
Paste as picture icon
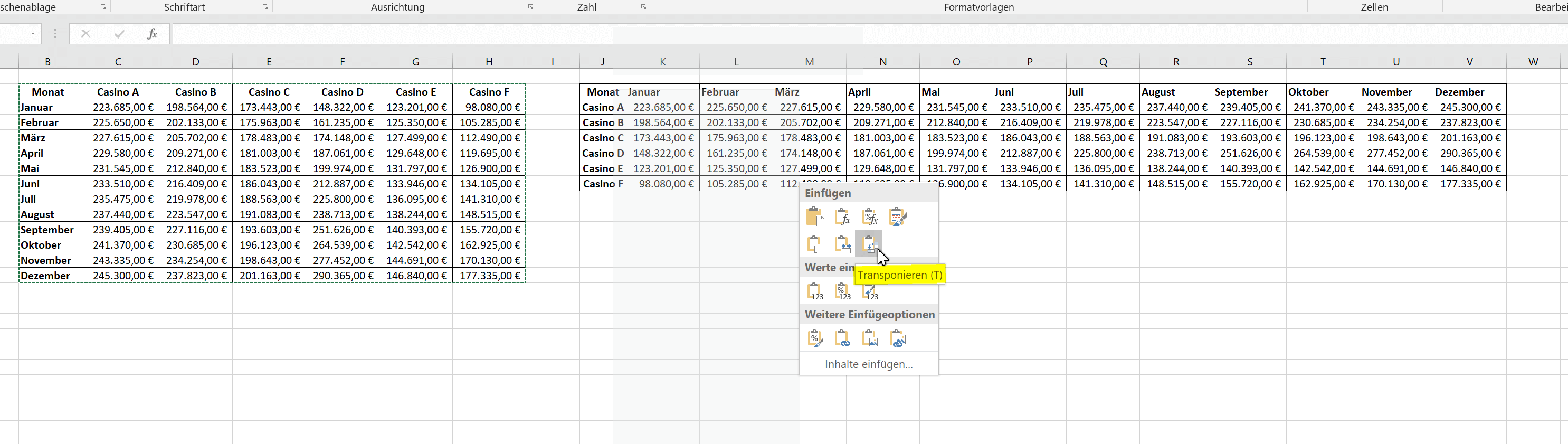pyautogui.click(x=870, y=338)
